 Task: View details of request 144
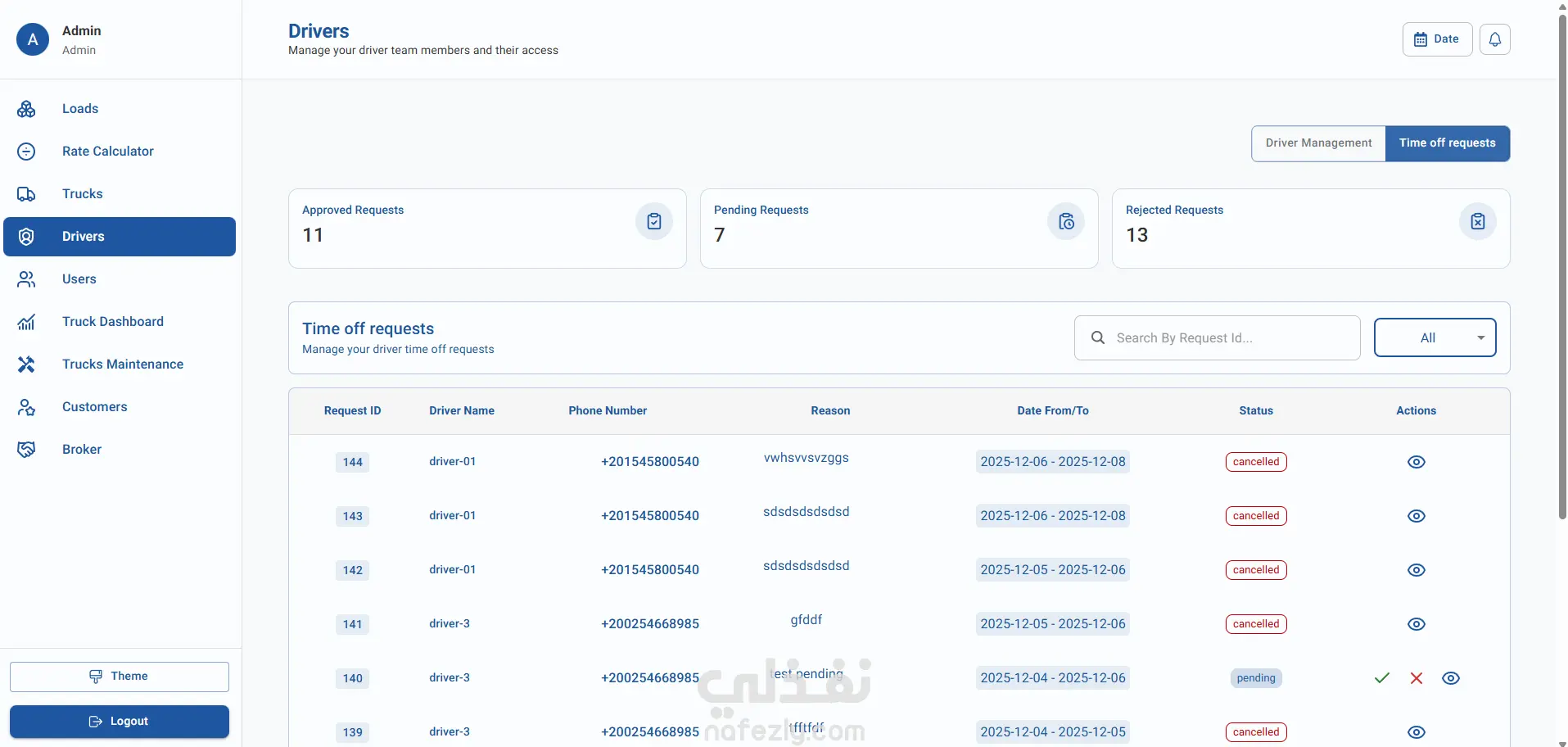pos(1417,462)
